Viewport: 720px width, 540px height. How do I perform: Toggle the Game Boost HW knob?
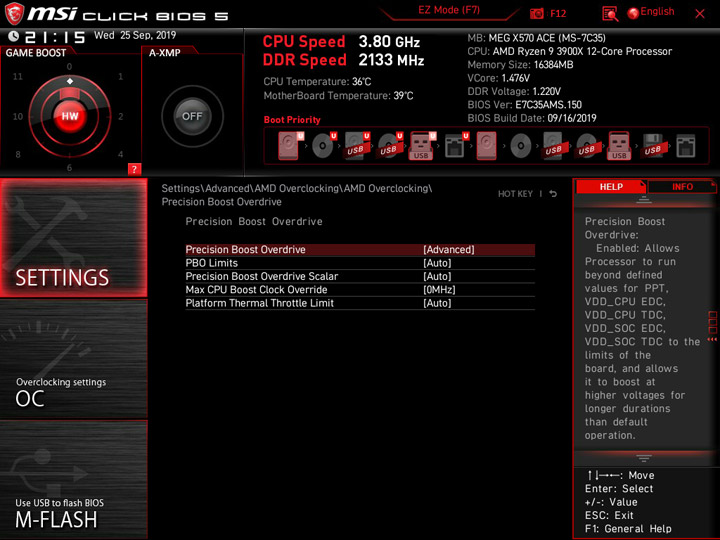tap(70, 116)
